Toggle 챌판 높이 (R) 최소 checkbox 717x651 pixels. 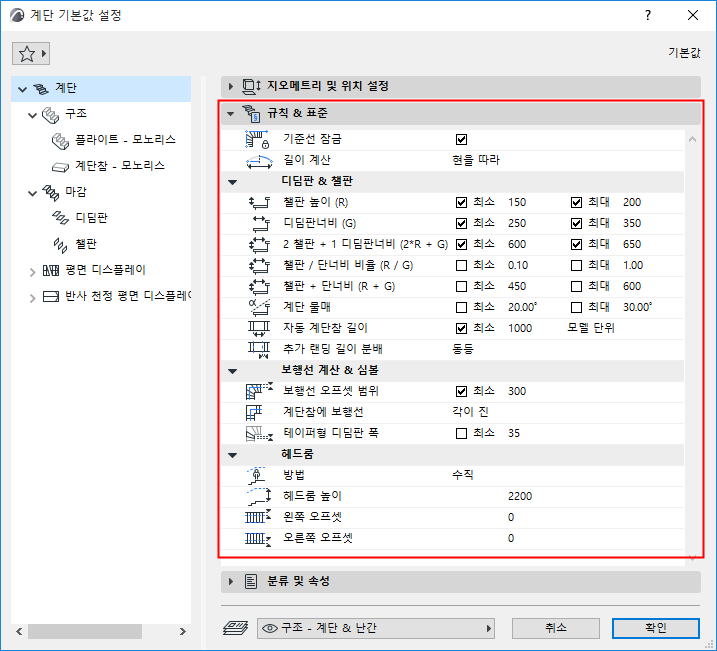[461, 203]
